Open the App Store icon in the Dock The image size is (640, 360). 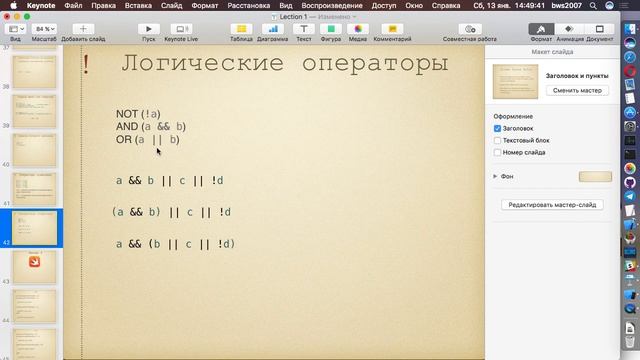tap(630, 112)
